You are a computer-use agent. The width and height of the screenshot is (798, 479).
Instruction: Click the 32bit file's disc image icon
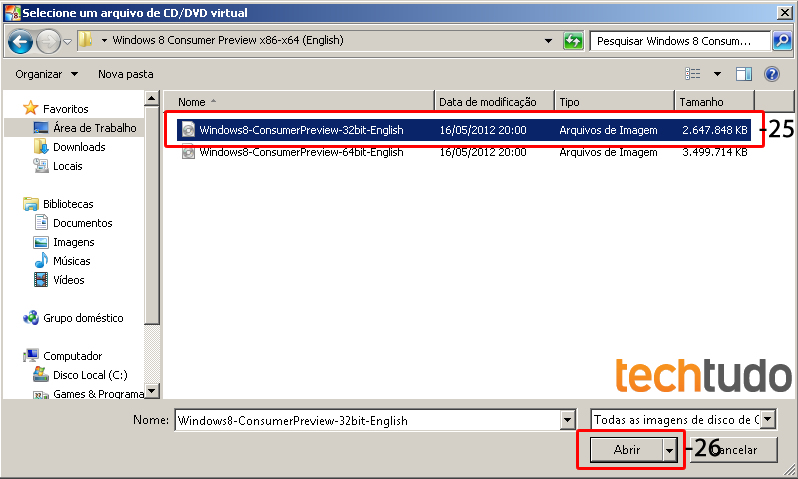[x=188, y=130]
